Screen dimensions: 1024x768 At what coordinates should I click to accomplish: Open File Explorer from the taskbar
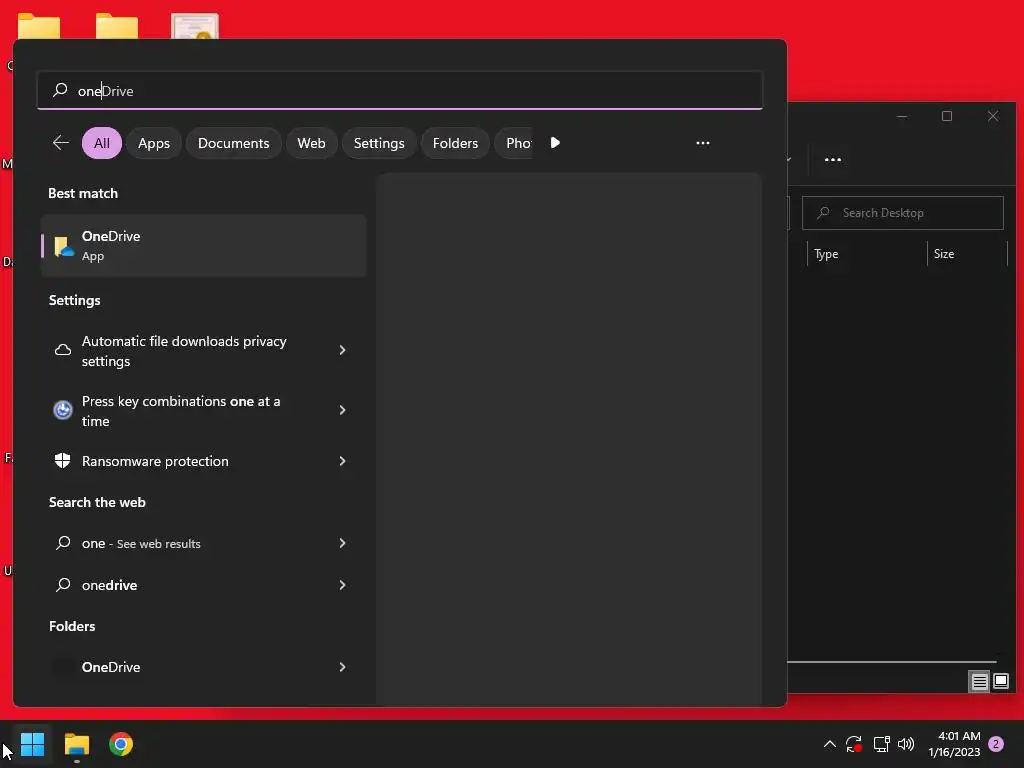76,744
